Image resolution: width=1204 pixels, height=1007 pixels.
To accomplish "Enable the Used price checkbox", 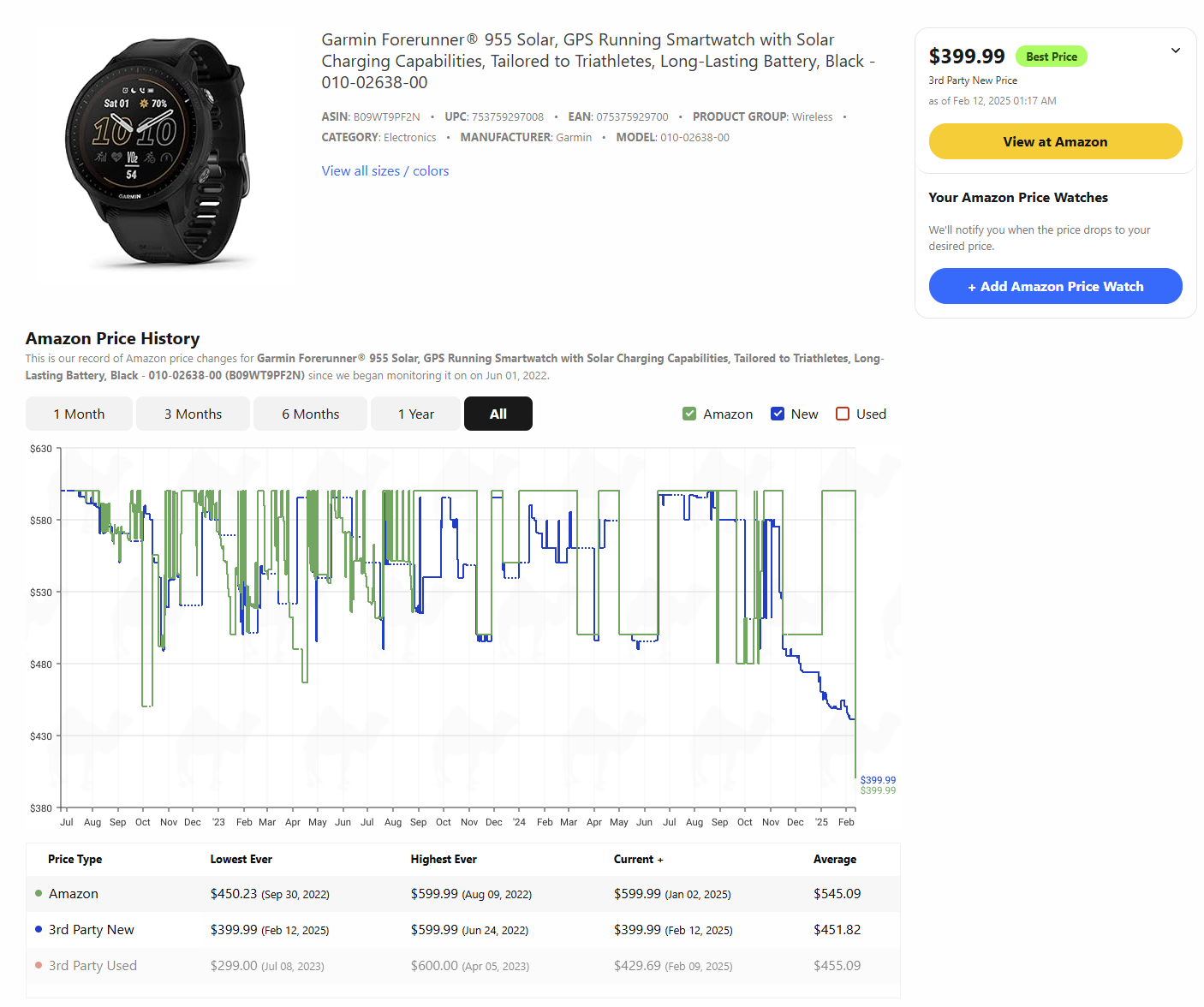I will point(843,414).
